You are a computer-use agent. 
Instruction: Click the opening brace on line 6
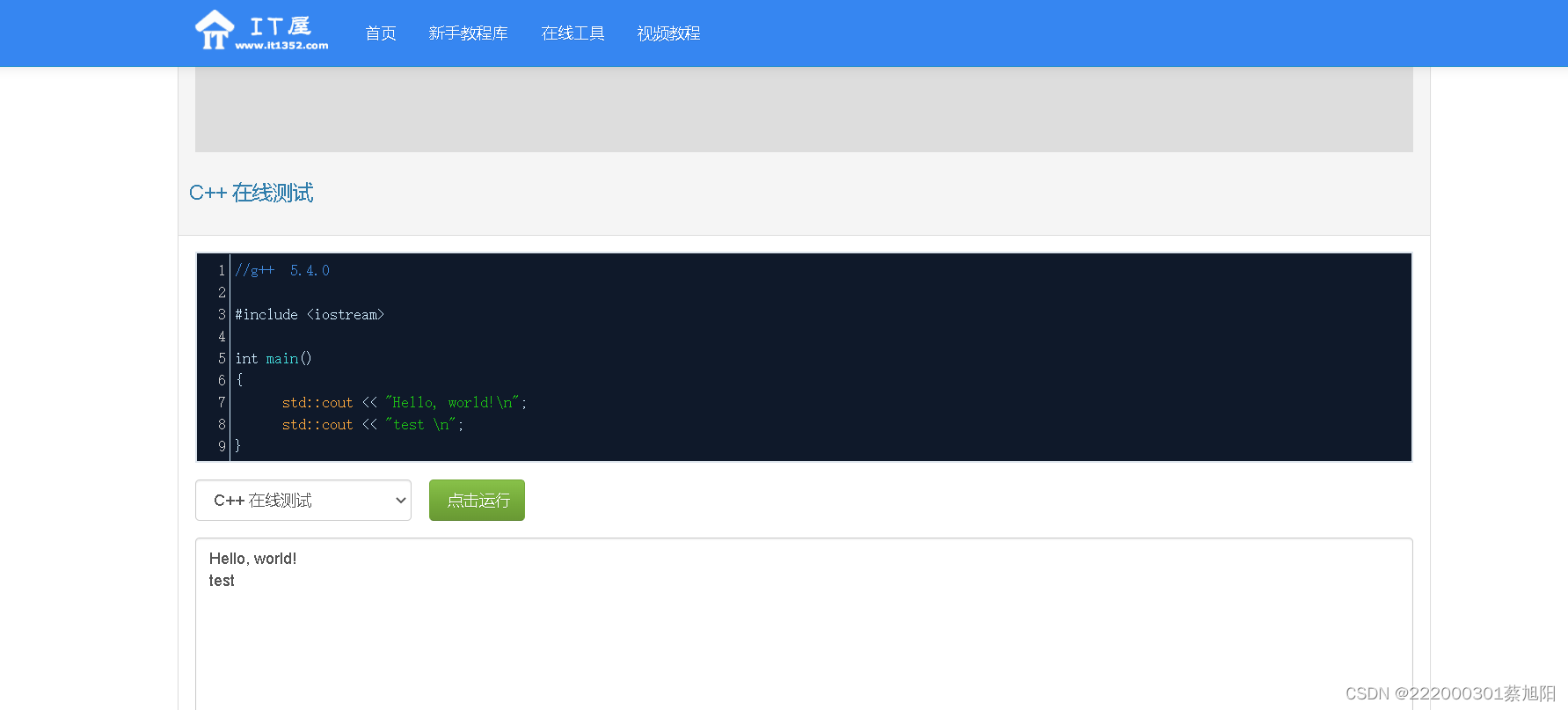point(239,380)
